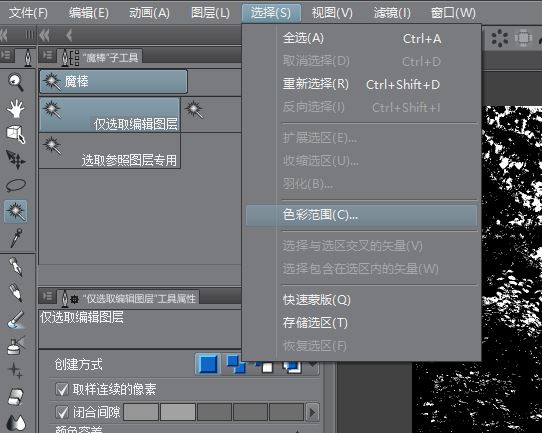This screenshot has height=433, width=542.
Task: Toggle 闭合间隙 checkbox
Action: (x=62, y=412)
